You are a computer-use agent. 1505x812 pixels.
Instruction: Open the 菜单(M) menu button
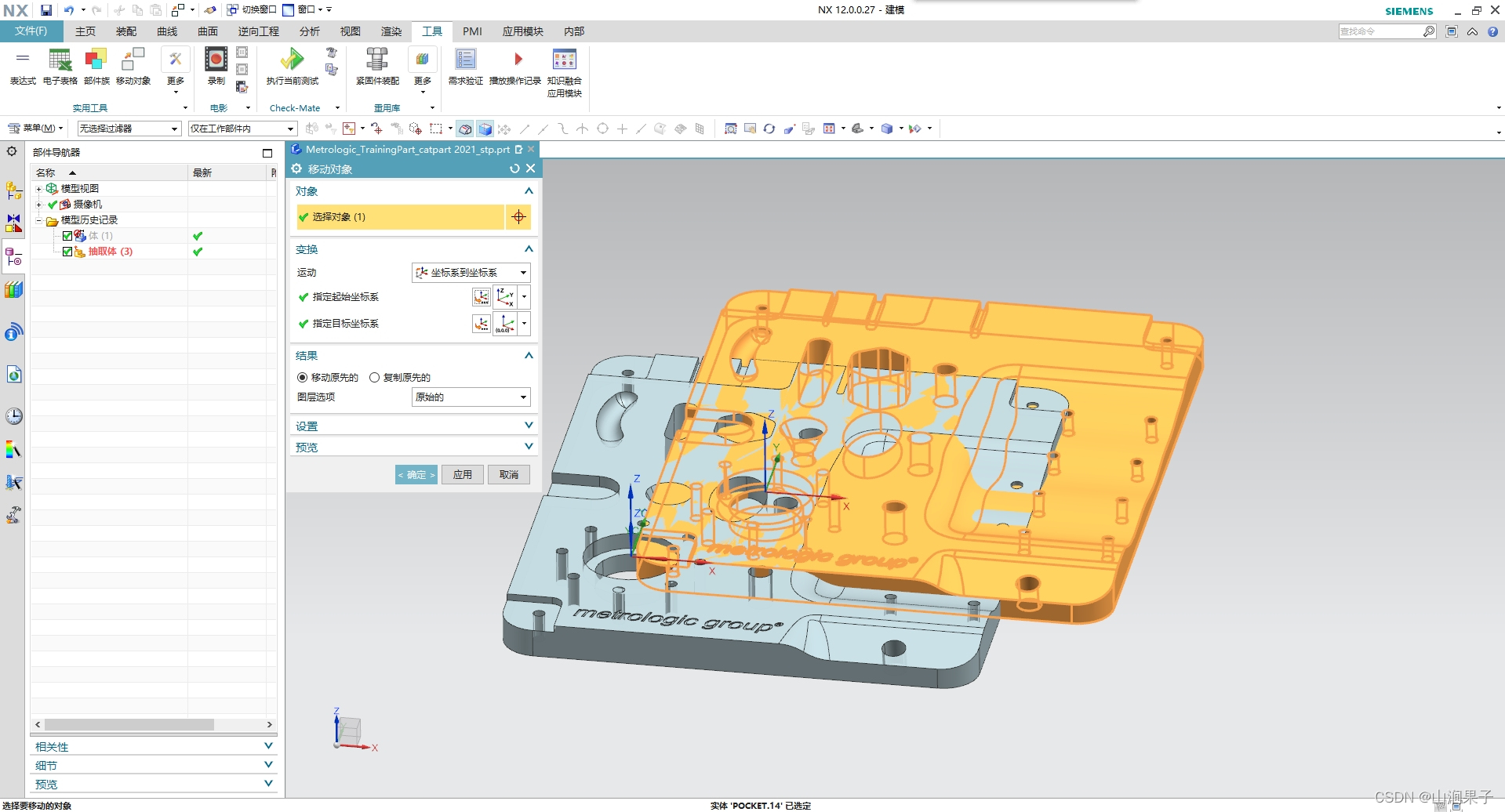pyautogui.click(x=36, y=129)
